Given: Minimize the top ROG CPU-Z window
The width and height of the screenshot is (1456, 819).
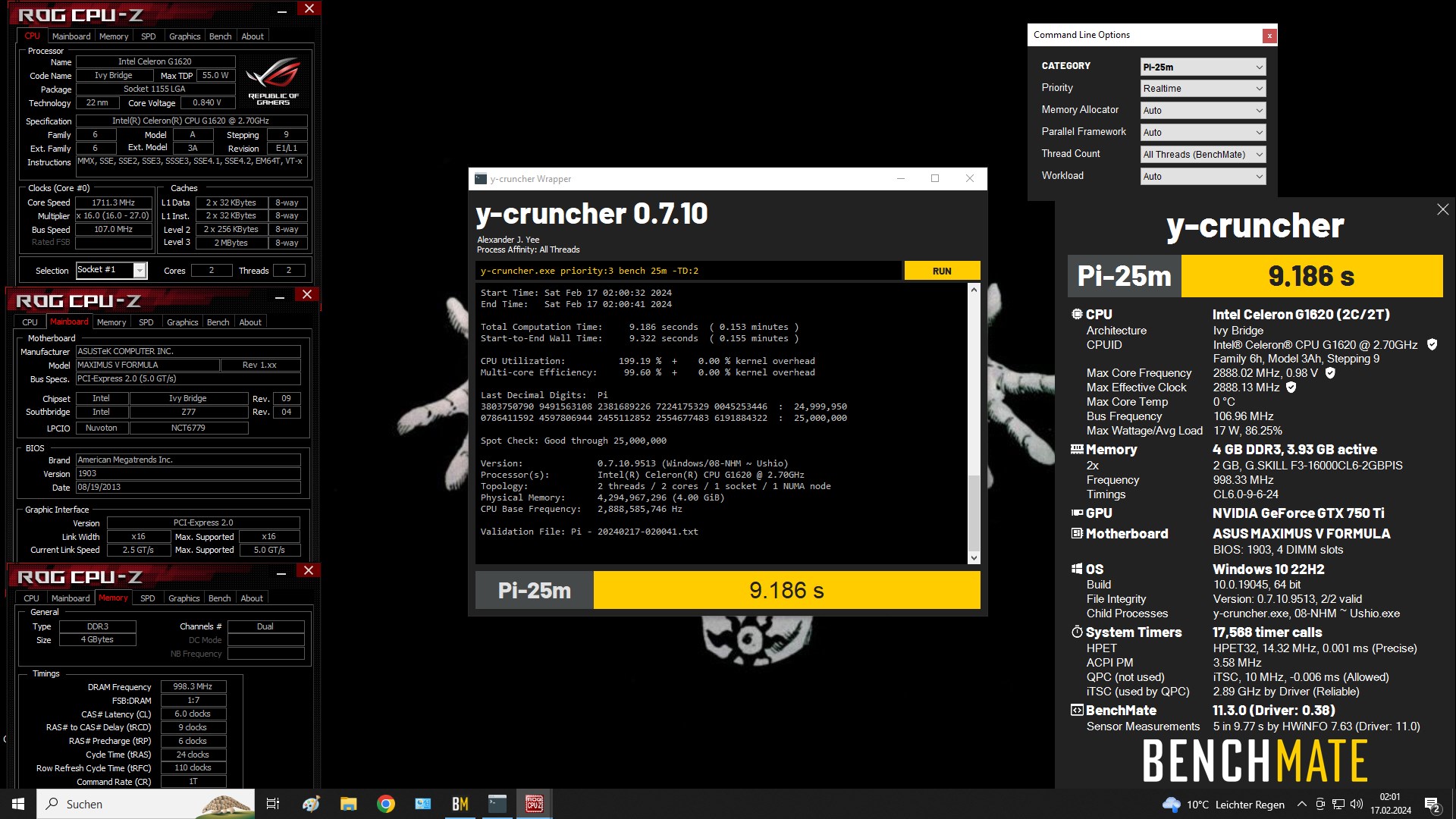Looking at the screenshot, I should 282,10.
